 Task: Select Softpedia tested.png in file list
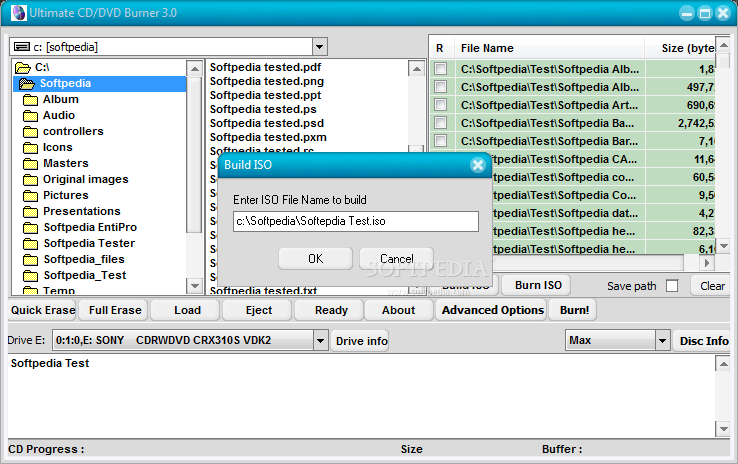pyautogui.click(x=267, y=81)
